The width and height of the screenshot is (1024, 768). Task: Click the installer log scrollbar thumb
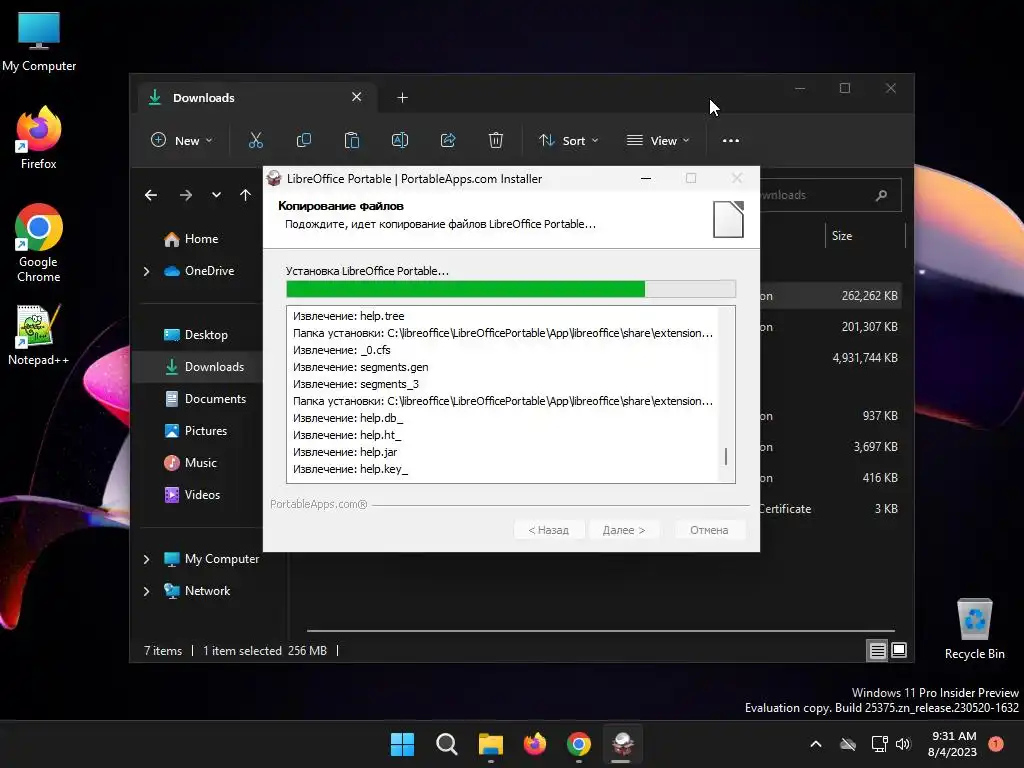[x=726, y=456]
